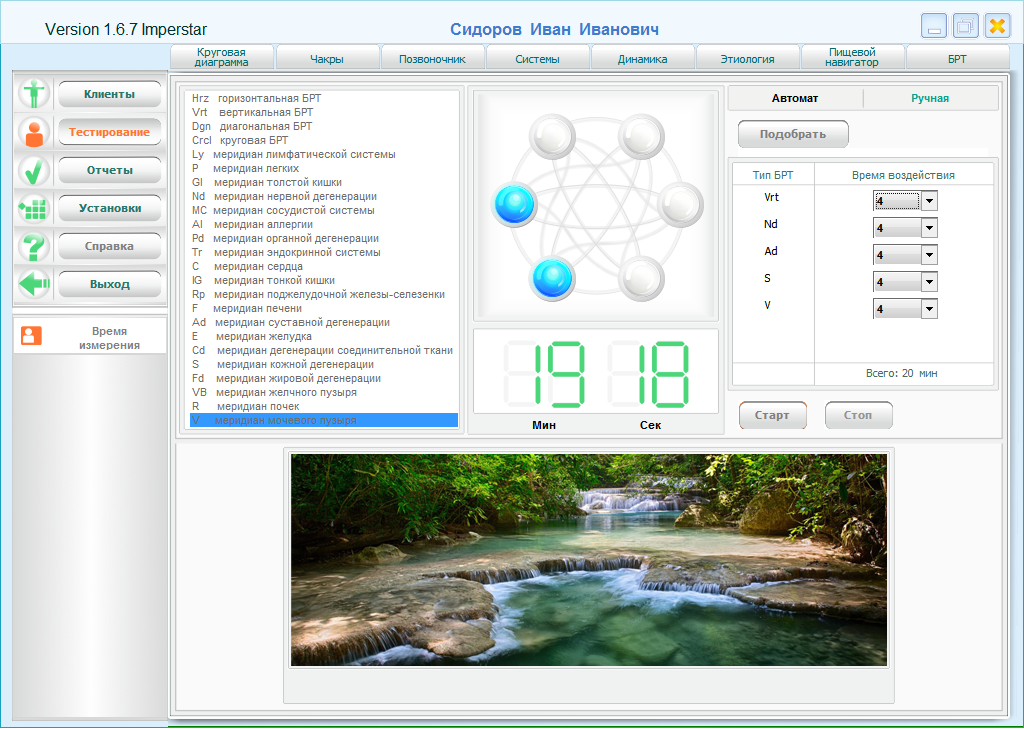Select P меридиан легких

click(324, 169)
